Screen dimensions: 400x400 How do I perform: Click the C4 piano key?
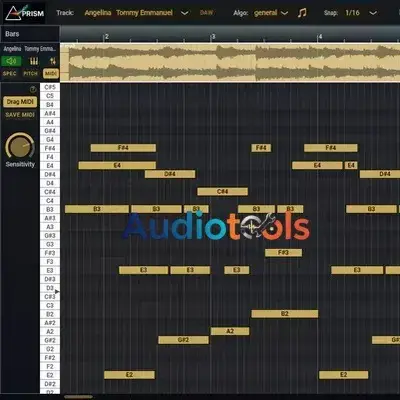coord(50,200)
